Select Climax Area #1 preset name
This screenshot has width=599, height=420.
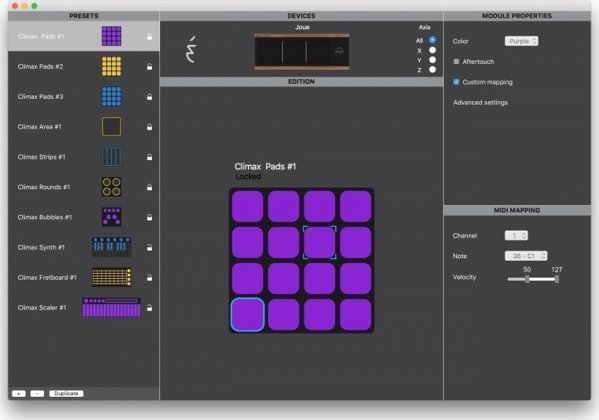39,126
